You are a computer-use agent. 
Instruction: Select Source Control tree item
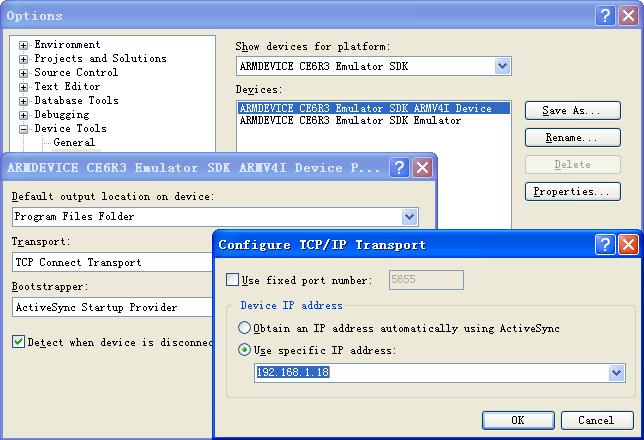click(x=76, y=72)
